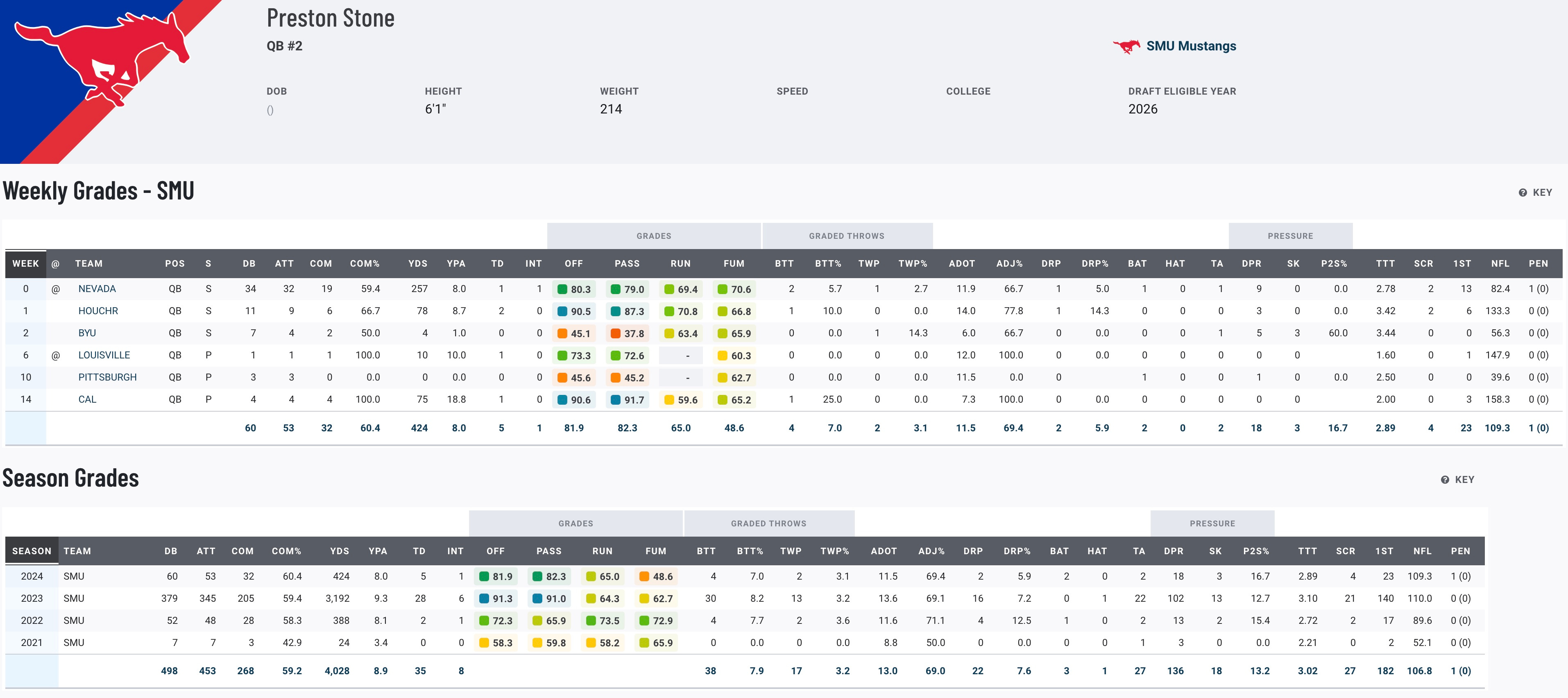Click the Preston Stone player name heading
This screenshot has width=1568, height=698.
[331, 18]
